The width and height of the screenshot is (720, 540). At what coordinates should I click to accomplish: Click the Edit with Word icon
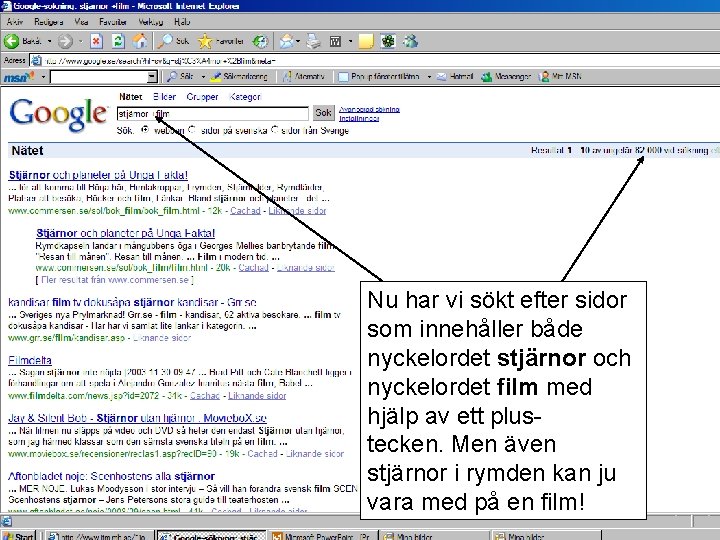tap(335, 42)
